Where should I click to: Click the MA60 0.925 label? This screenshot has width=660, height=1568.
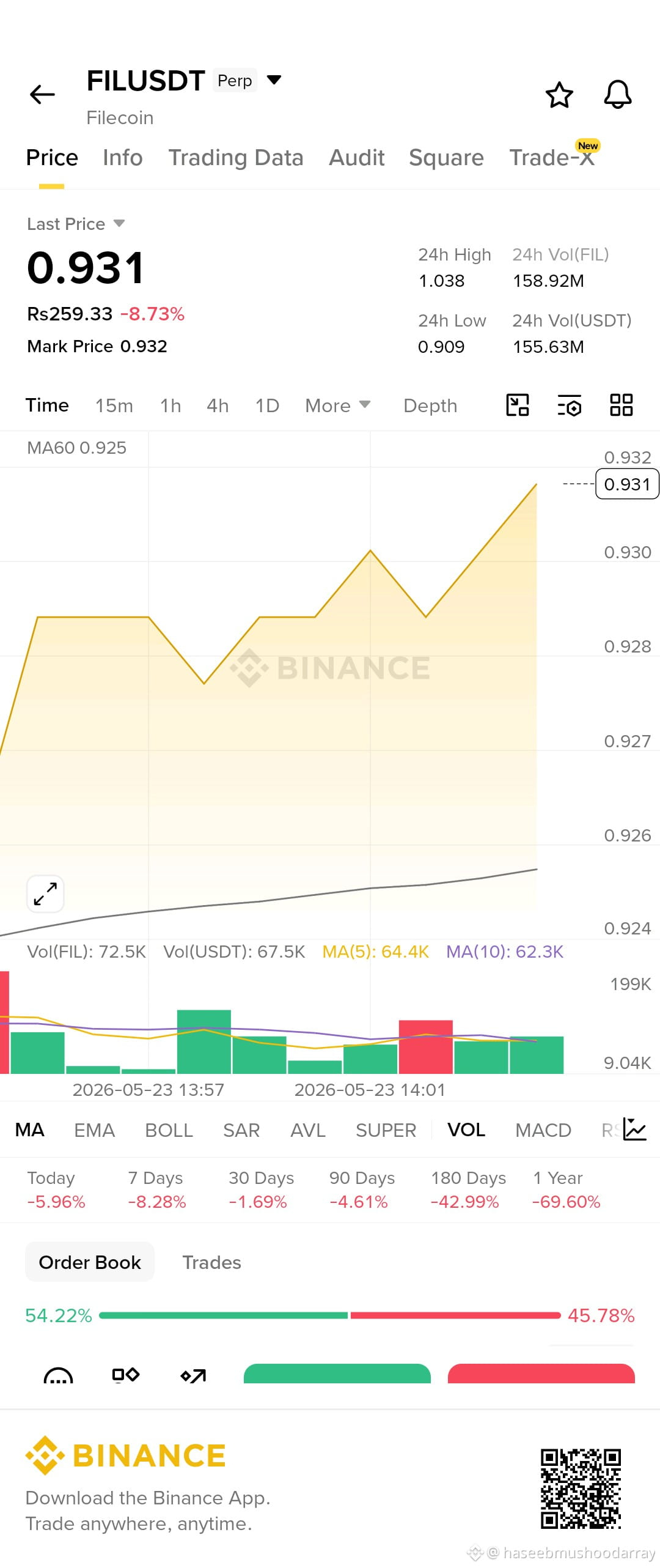tap(77, 448)
